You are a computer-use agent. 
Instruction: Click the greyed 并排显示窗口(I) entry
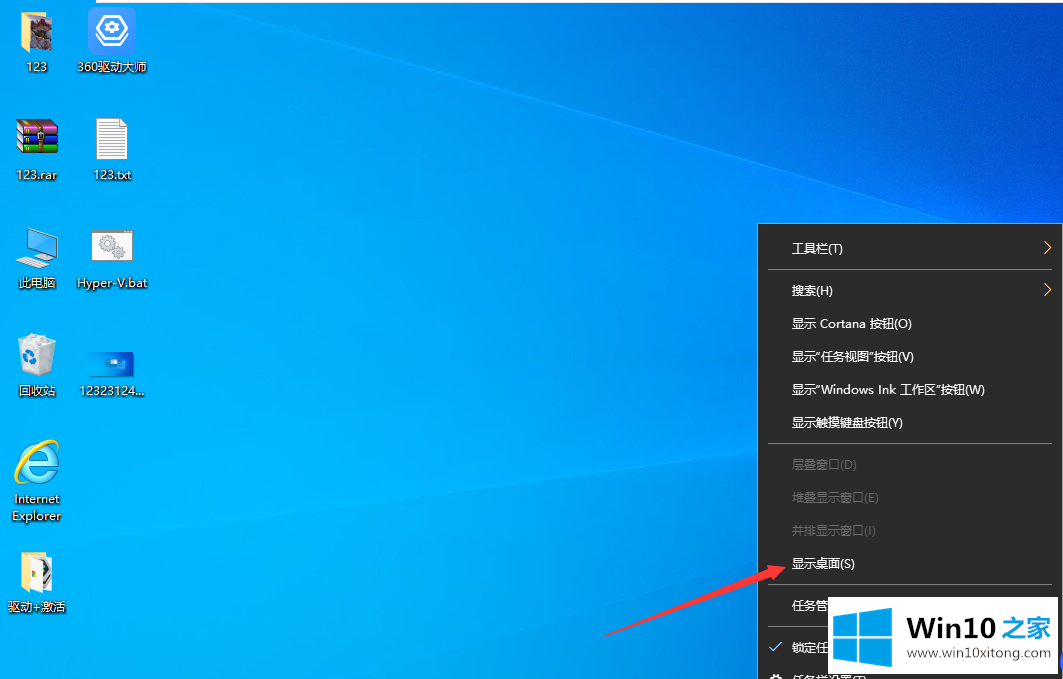[910, 531]
